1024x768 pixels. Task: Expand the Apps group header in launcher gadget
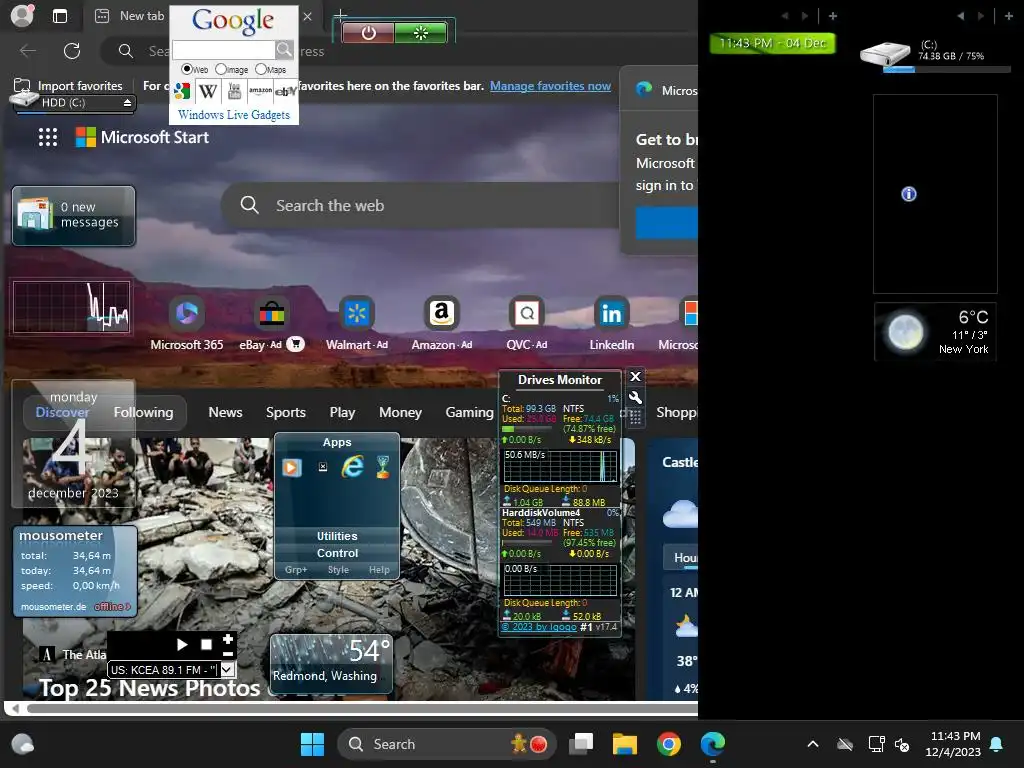(337, 442)
